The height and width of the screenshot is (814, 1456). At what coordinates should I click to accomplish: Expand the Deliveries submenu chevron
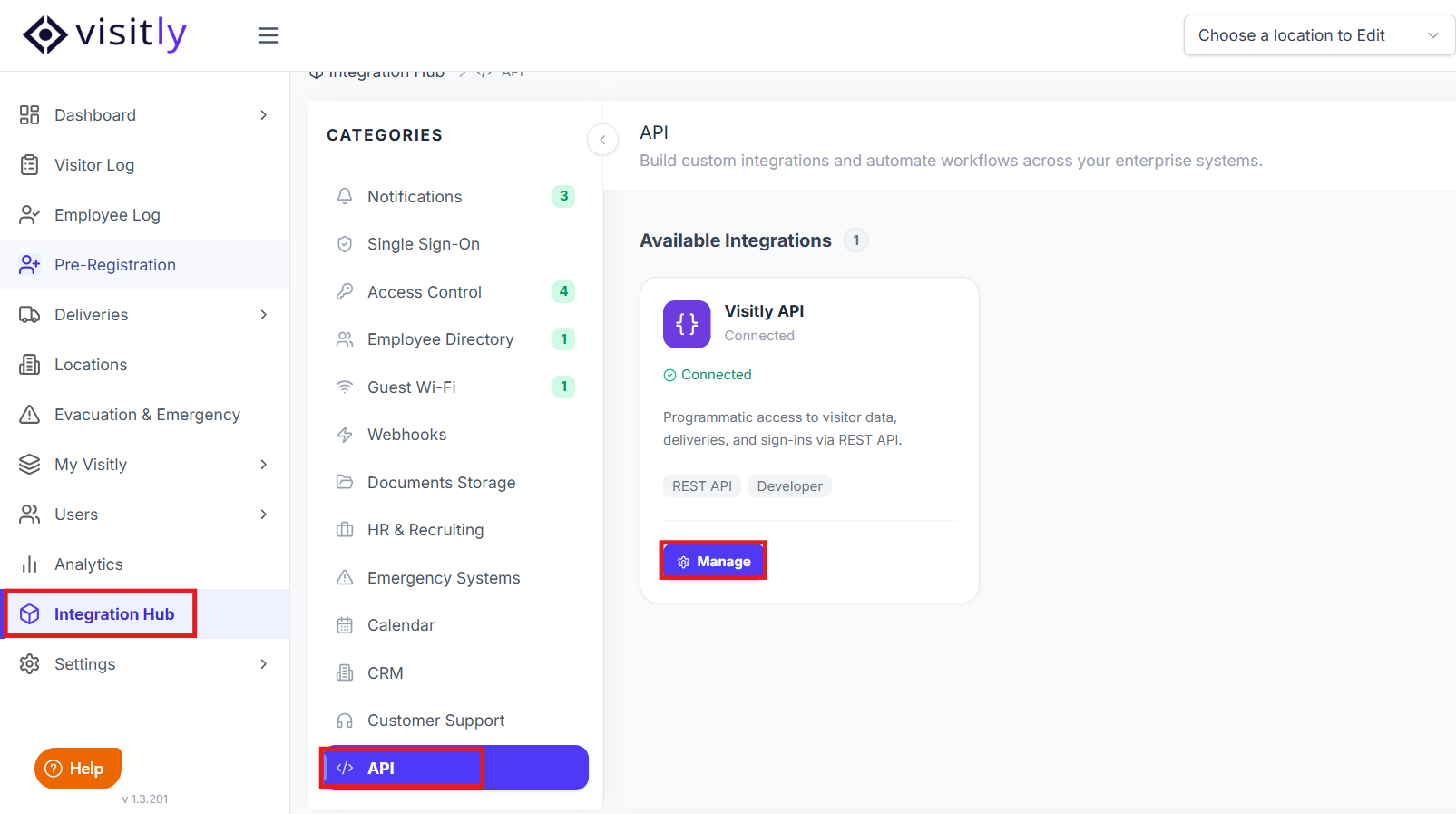264,315
